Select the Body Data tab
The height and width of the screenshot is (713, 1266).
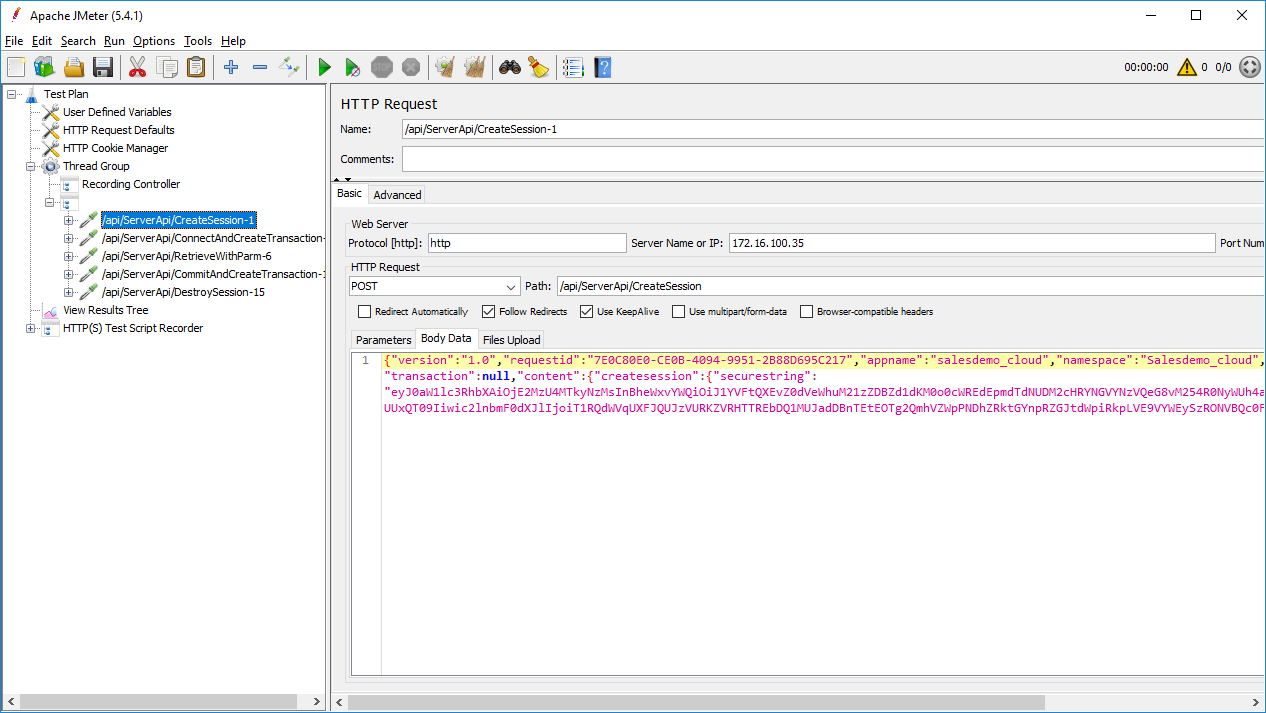click(x=446, y=339)
